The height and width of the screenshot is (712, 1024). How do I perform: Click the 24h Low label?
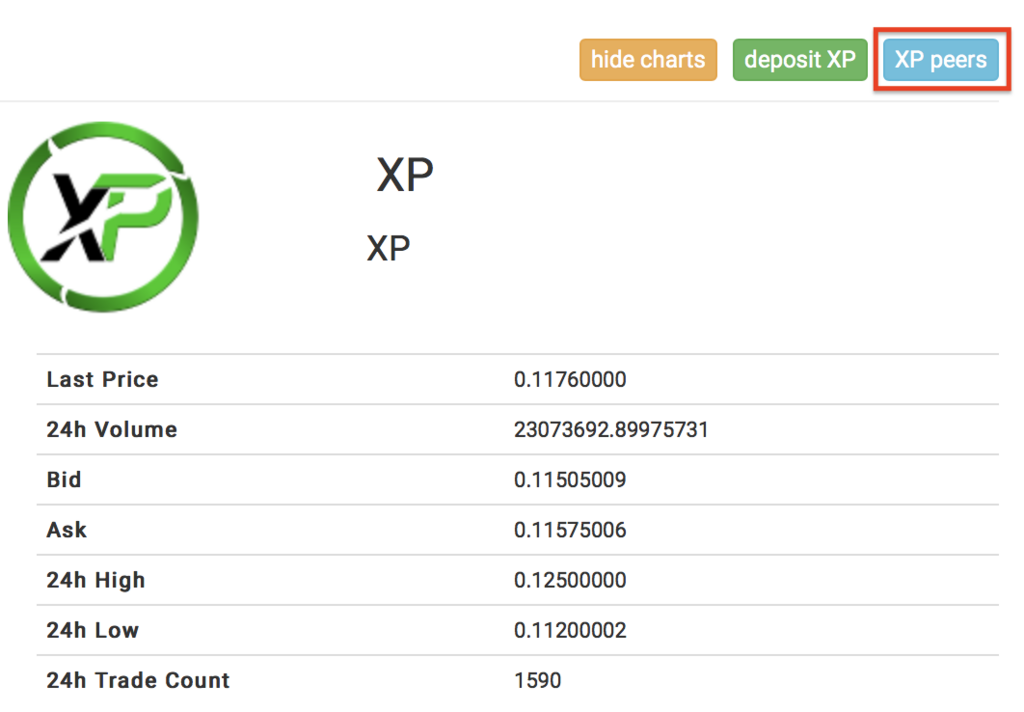coord(93,630)
